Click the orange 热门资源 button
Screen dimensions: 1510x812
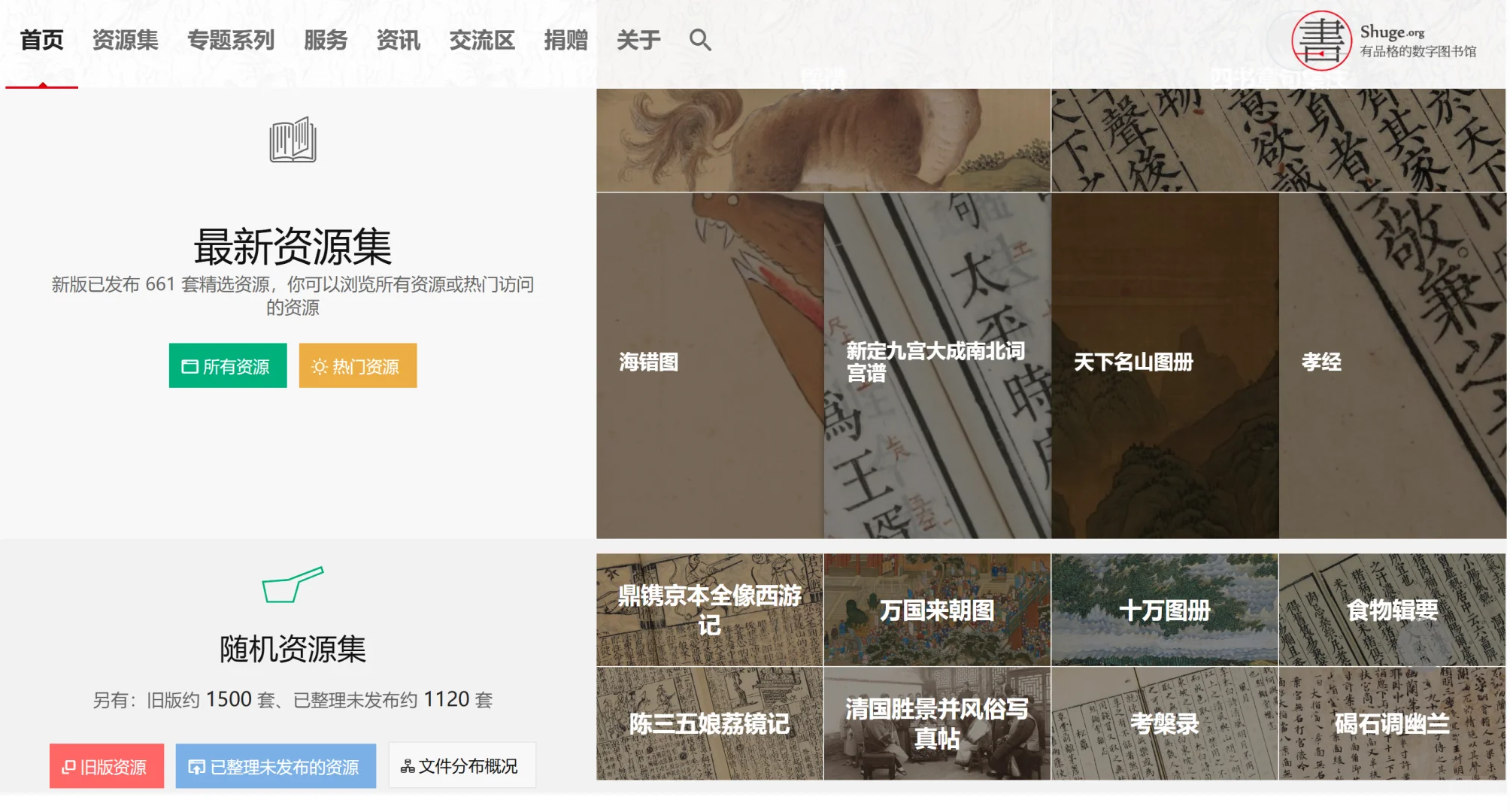pos(358,366)
